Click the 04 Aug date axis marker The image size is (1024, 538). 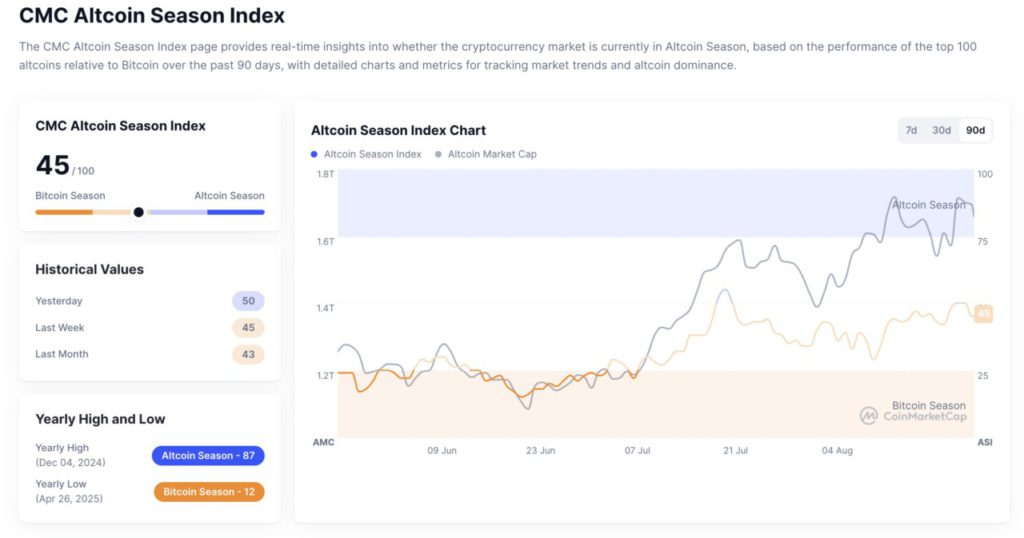pos(837,451)
